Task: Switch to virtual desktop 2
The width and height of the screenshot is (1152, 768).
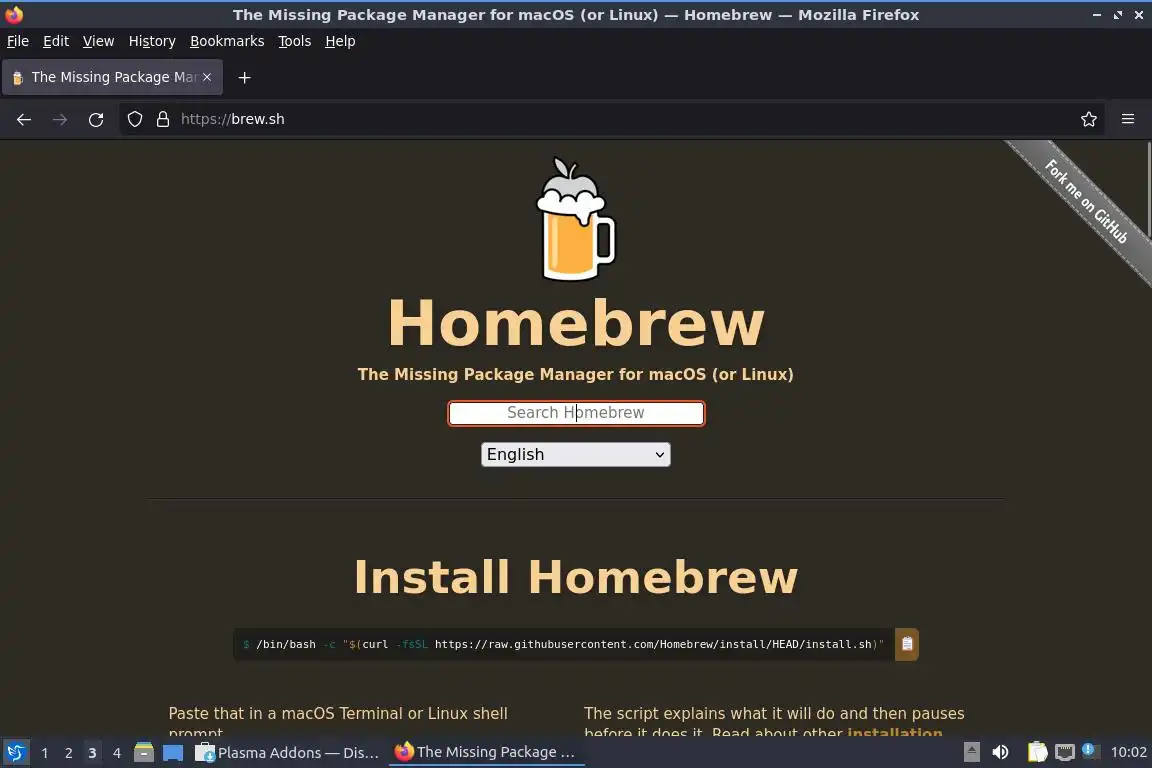Action: point(68,753)
